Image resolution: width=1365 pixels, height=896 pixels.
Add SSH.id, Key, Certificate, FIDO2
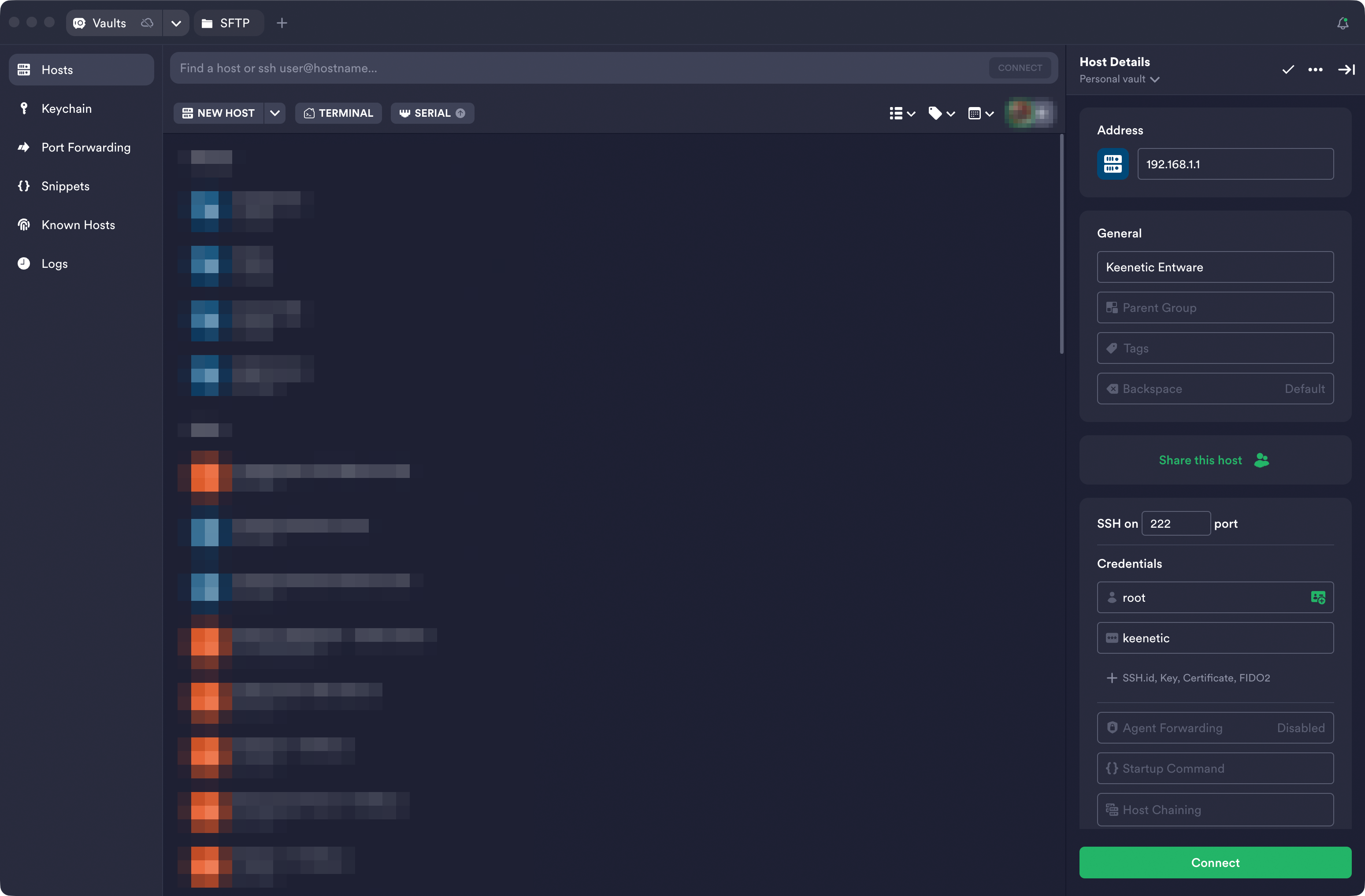click(1188, 678)
